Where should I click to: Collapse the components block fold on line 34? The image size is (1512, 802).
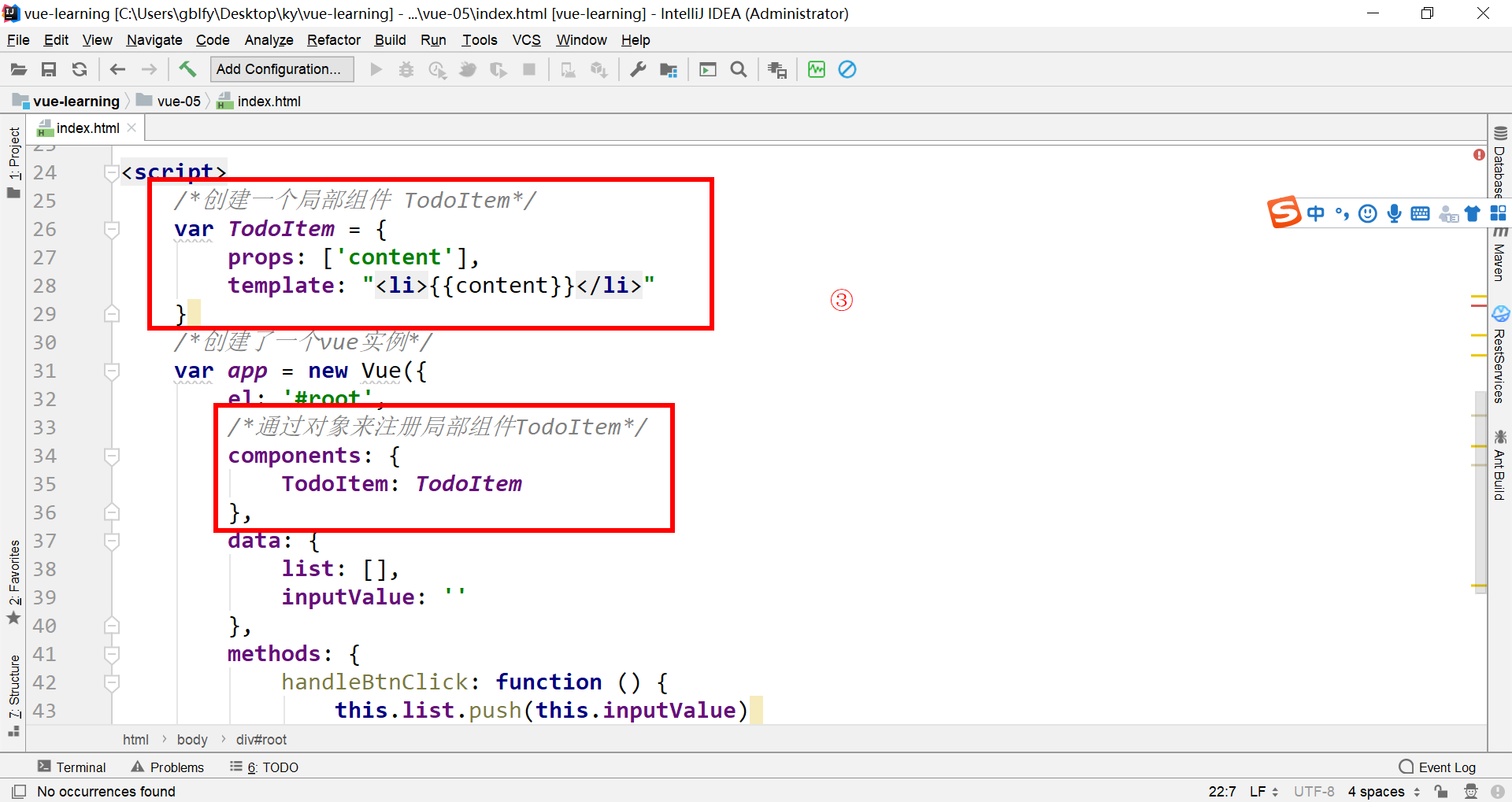(x=112, y=456)
